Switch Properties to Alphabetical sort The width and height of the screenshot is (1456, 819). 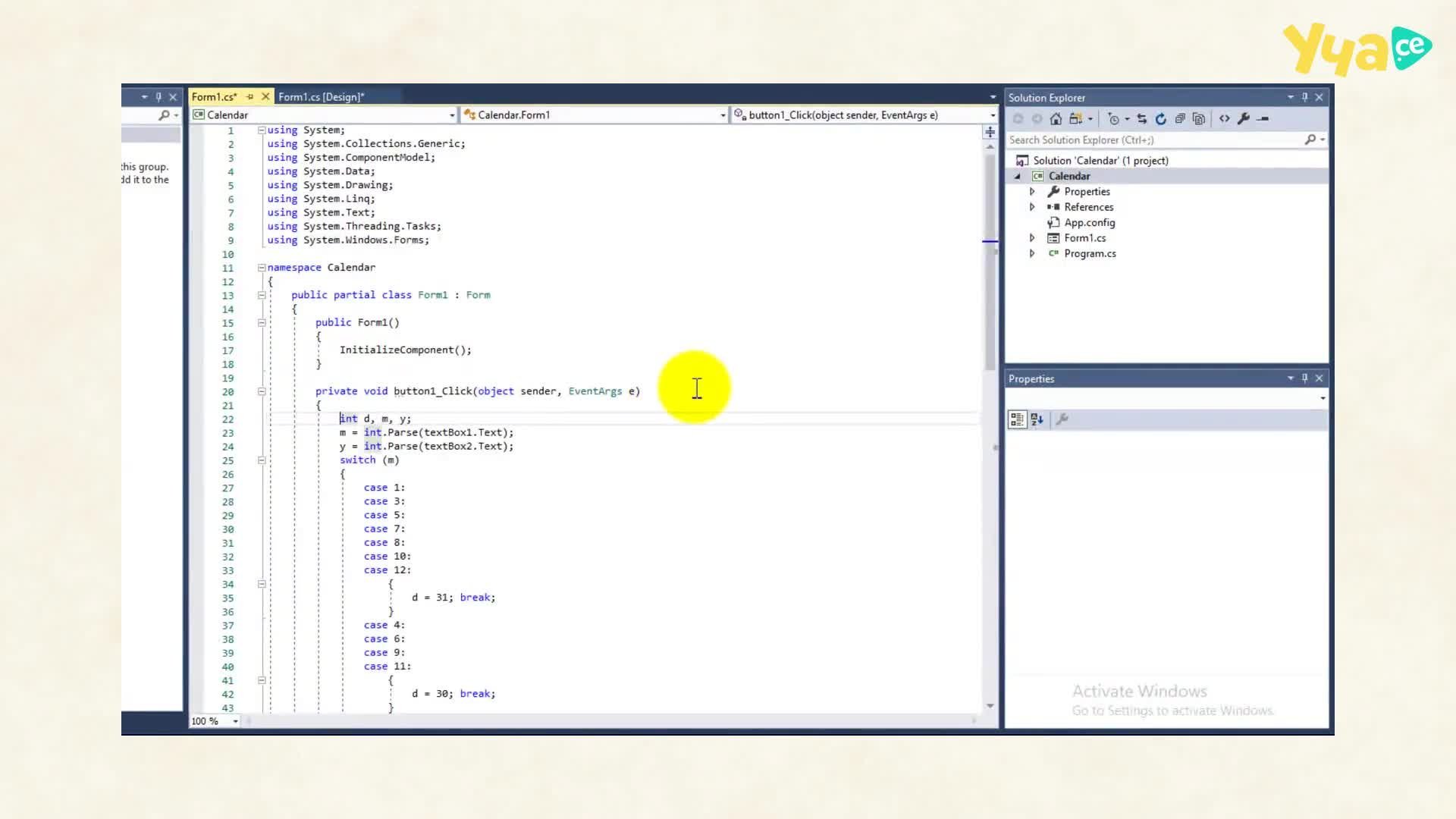(x=1037, y=419)
